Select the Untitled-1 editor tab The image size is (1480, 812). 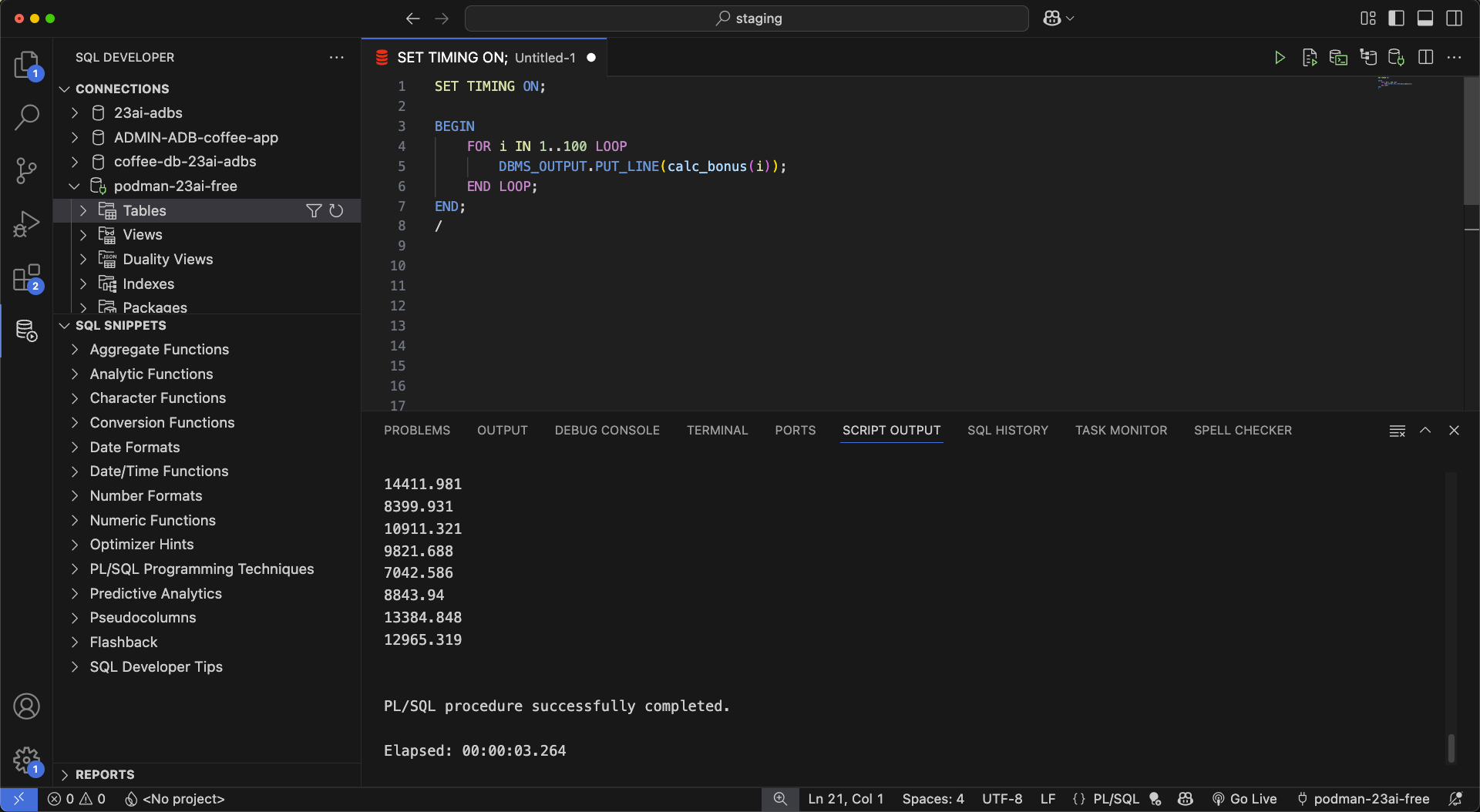[484, 58]
